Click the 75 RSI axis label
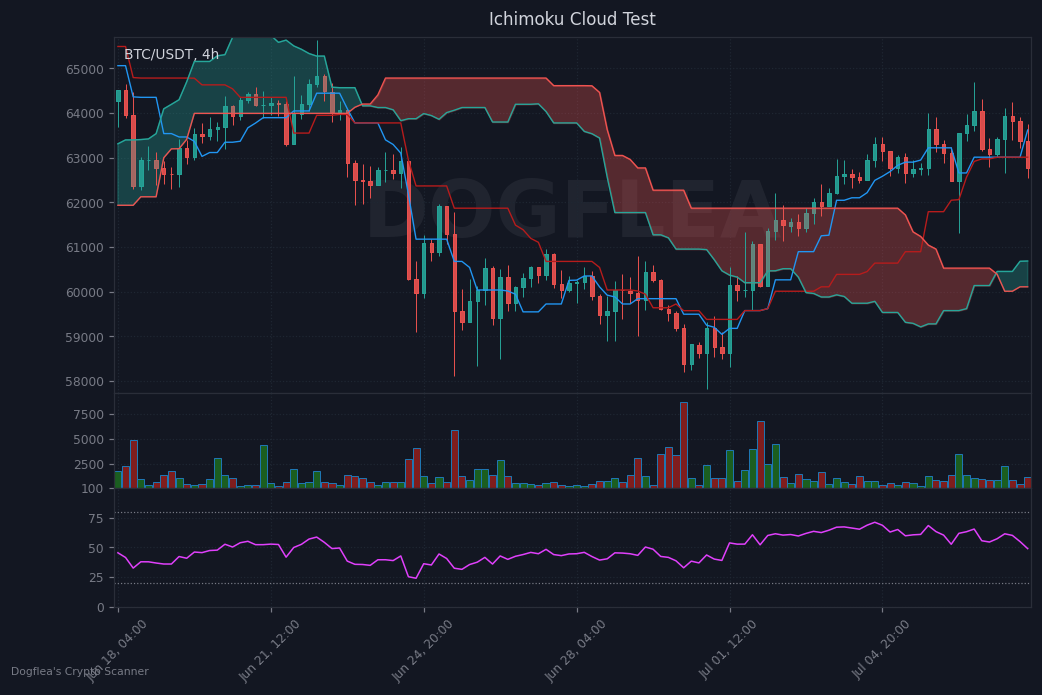This screenshot has width=1042, height=695. pyautogui.click(x=96, y=519)
